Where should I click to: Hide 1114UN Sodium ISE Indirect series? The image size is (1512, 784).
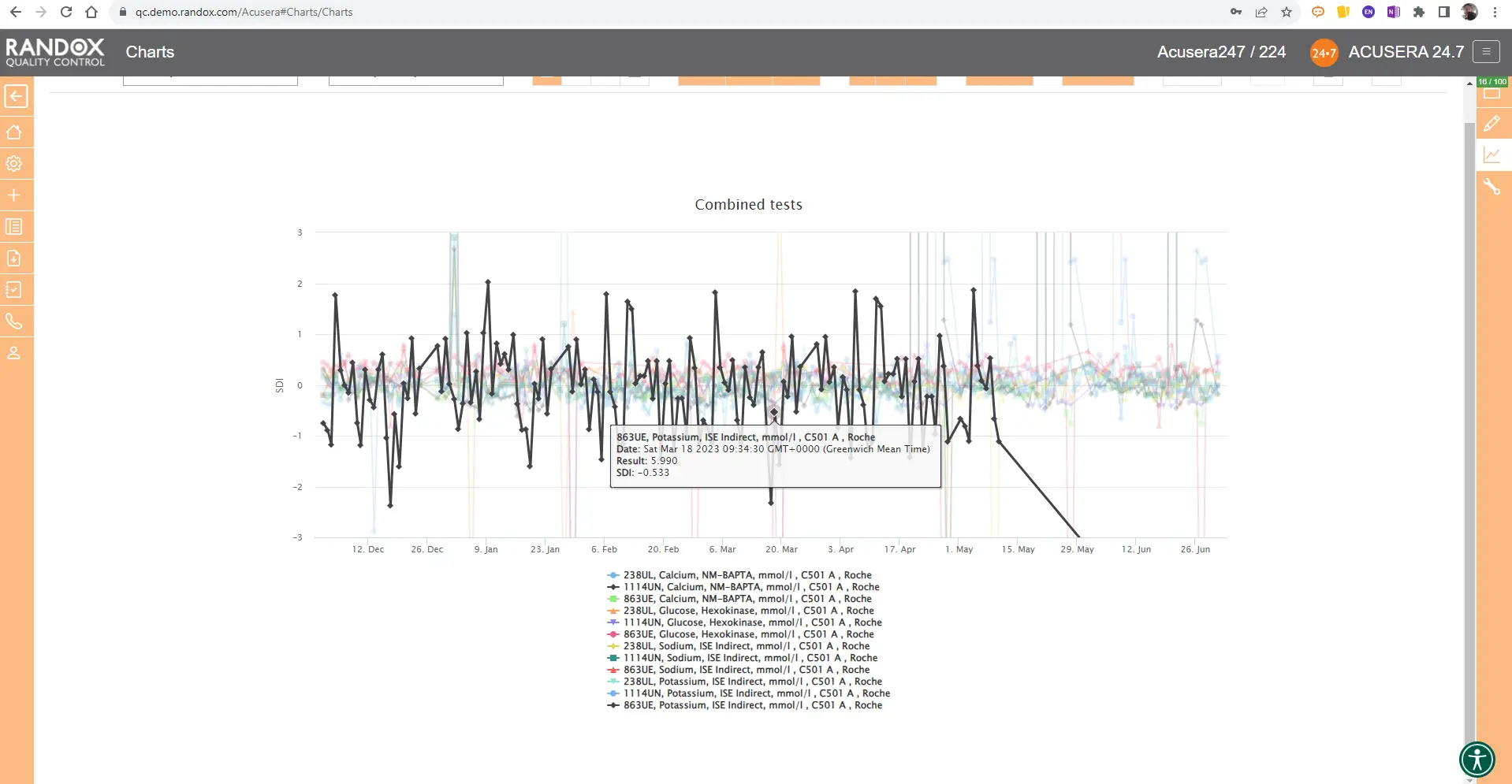tap(750, 658)
